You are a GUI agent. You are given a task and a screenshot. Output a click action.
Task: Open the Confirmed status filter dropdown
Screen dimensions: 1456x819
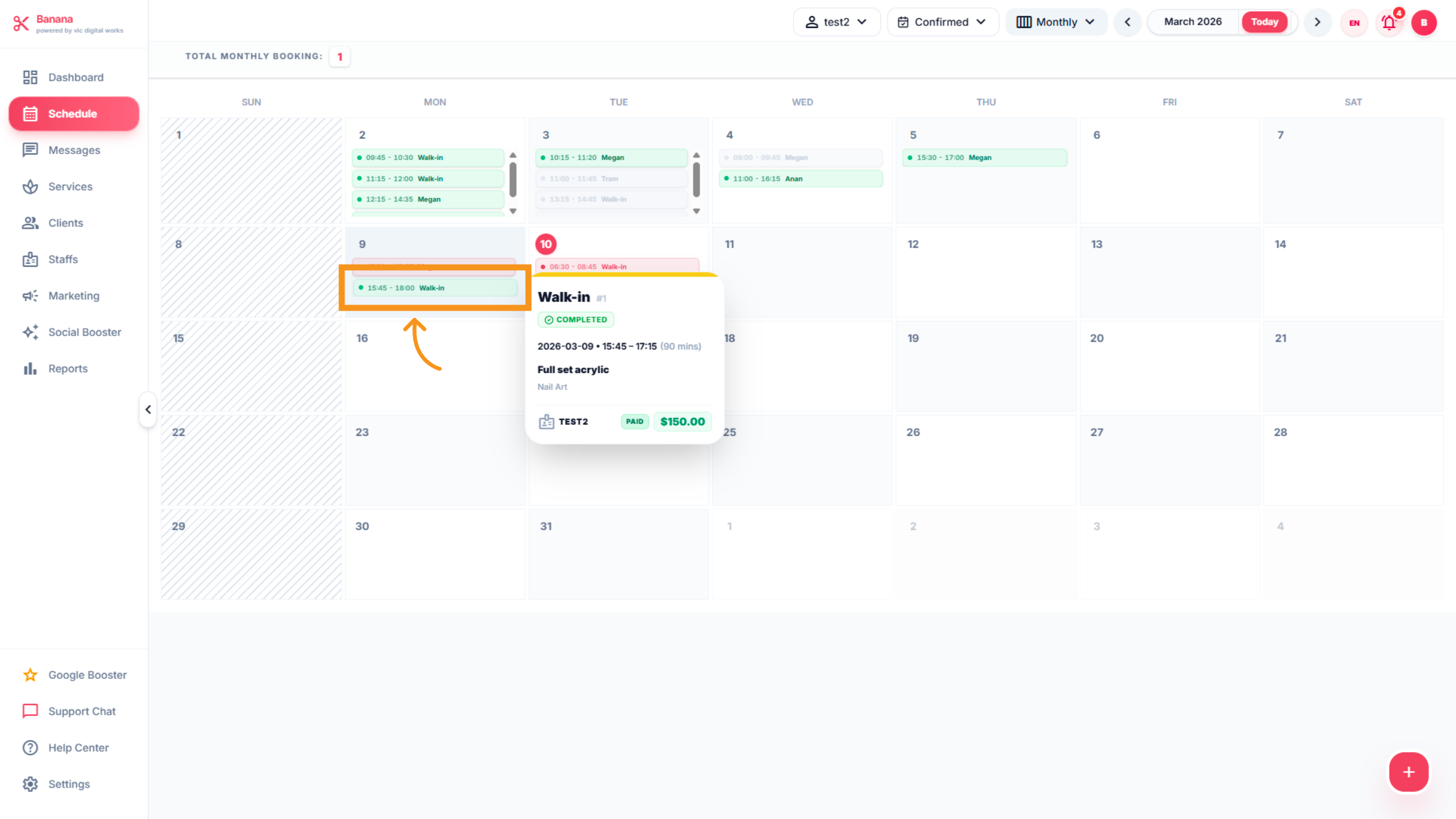tap(942, 22)
